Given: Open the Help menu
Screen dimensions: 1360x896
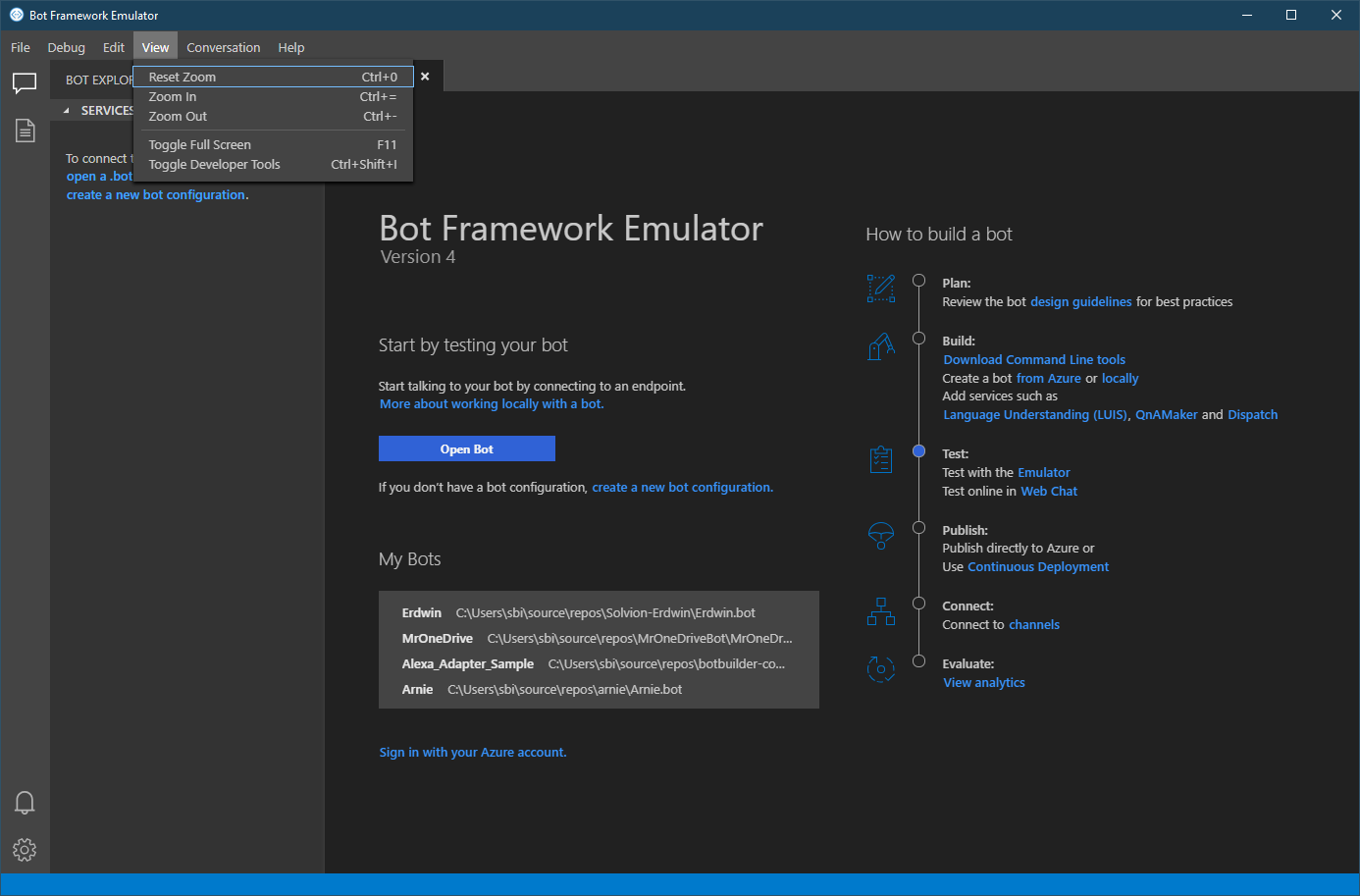Looking at the screenshot, I should [x=290, y=47].
